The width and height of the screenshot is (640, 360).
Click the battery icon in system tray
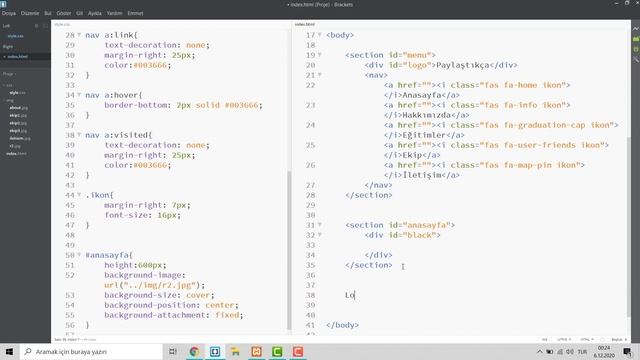pos(550,351)
